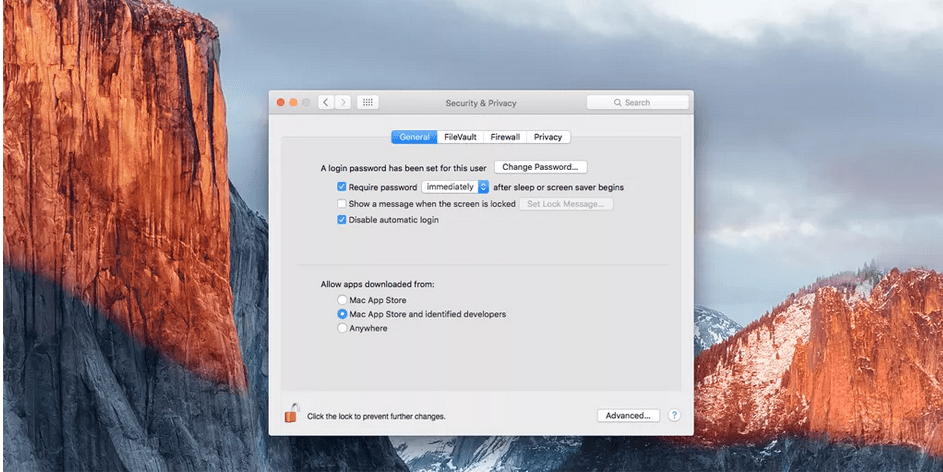943x472 pixels.
Task: Click the Change Password button
Action: click(541, 167)
